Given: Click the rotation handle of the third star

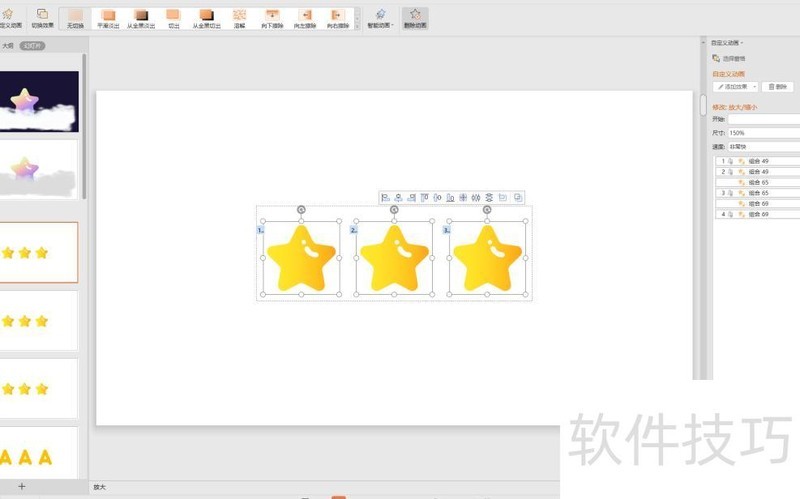Looking at the screenshot, I should [x=487, y=210].
